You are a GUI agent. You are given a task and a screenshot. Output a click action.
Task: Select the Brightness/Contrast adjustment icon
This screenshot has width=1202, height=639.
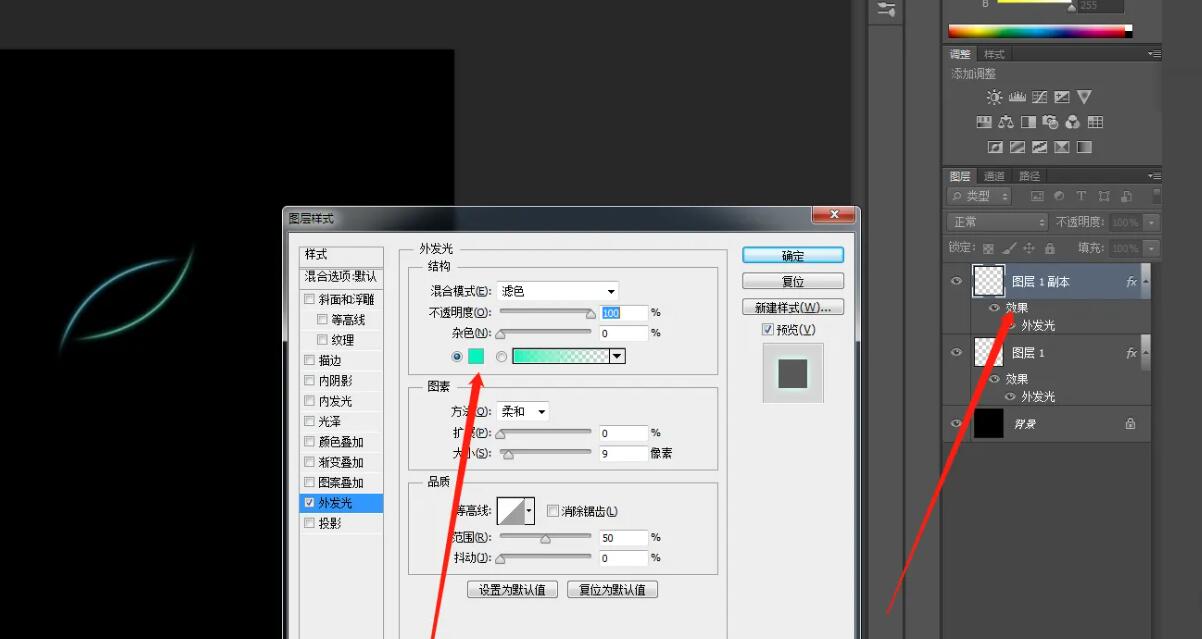[995, 96]
